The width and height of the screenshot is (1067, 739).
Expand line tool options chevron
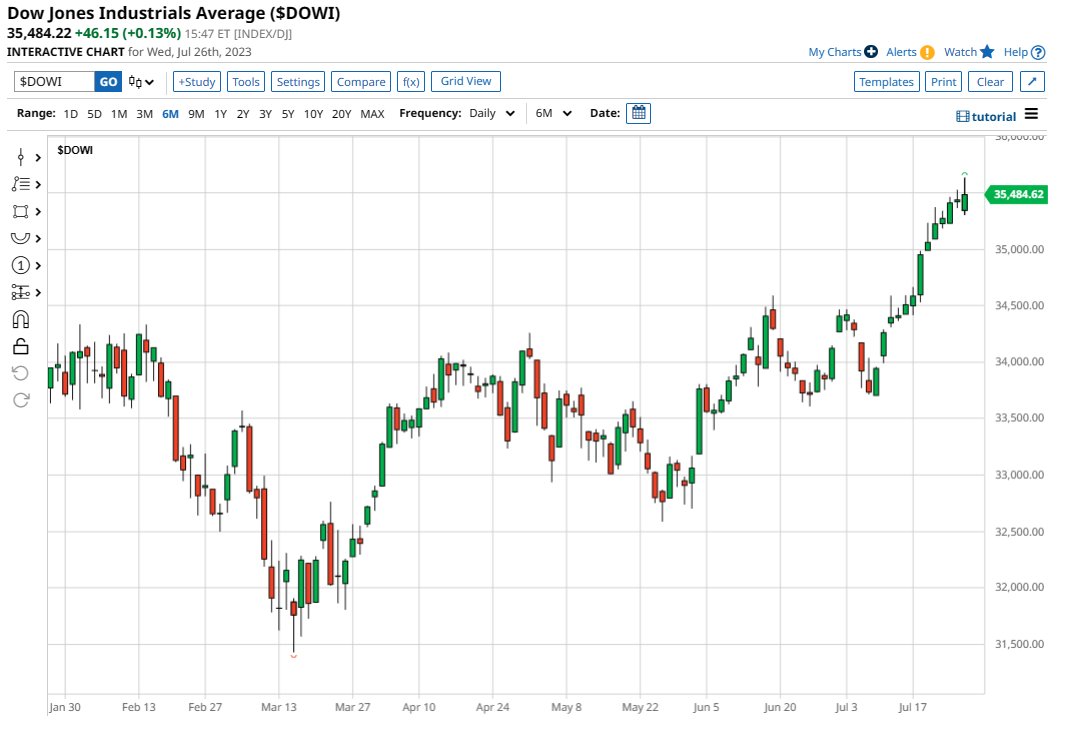pyautogui.click(x=38, y=184)
